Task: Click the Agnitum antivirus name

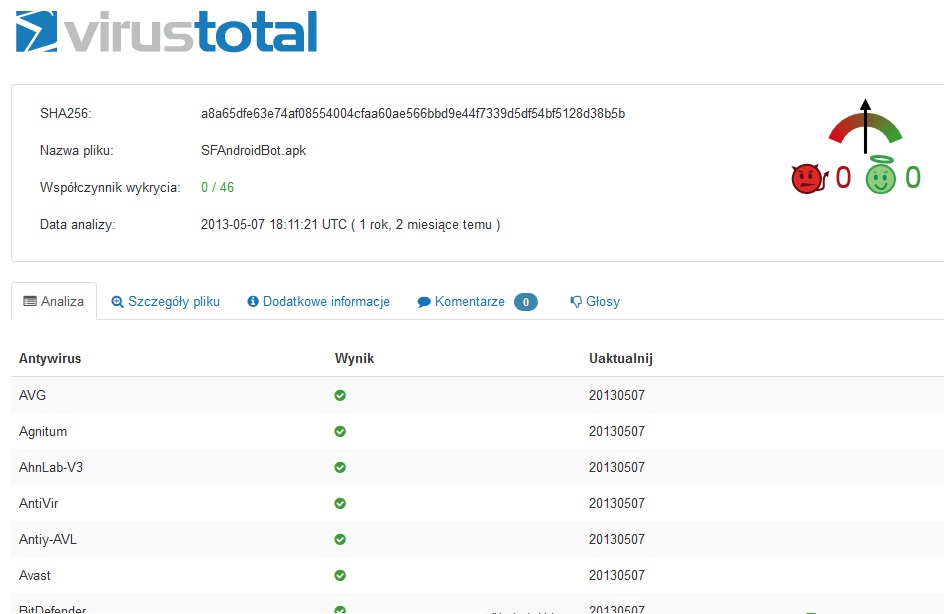Action: 43,432
